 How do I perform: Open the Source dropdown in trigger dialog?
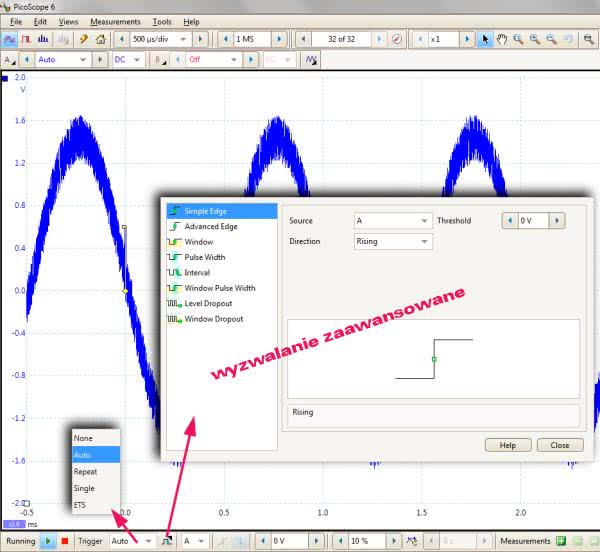[392, 221]
